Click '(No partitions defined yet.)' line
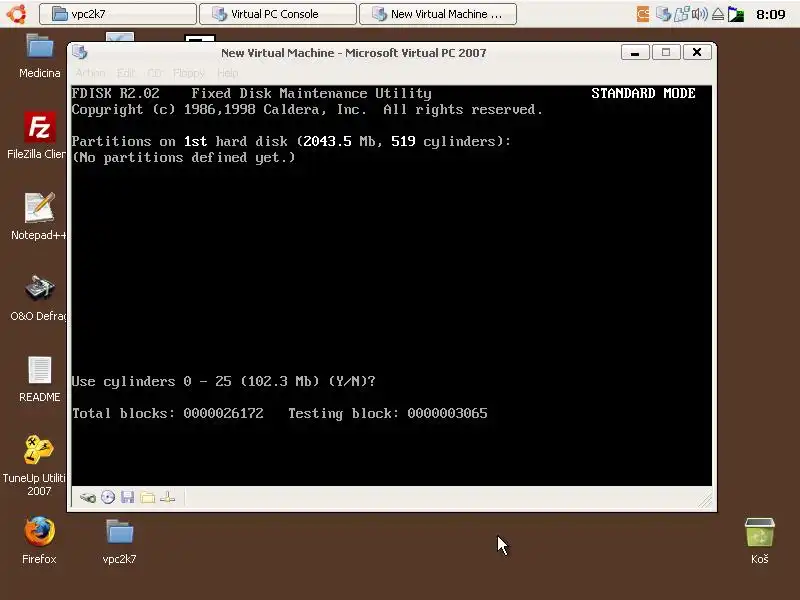The width and height of the screenshot is (800, 600). pyautogui.click(x=184, y=158)
